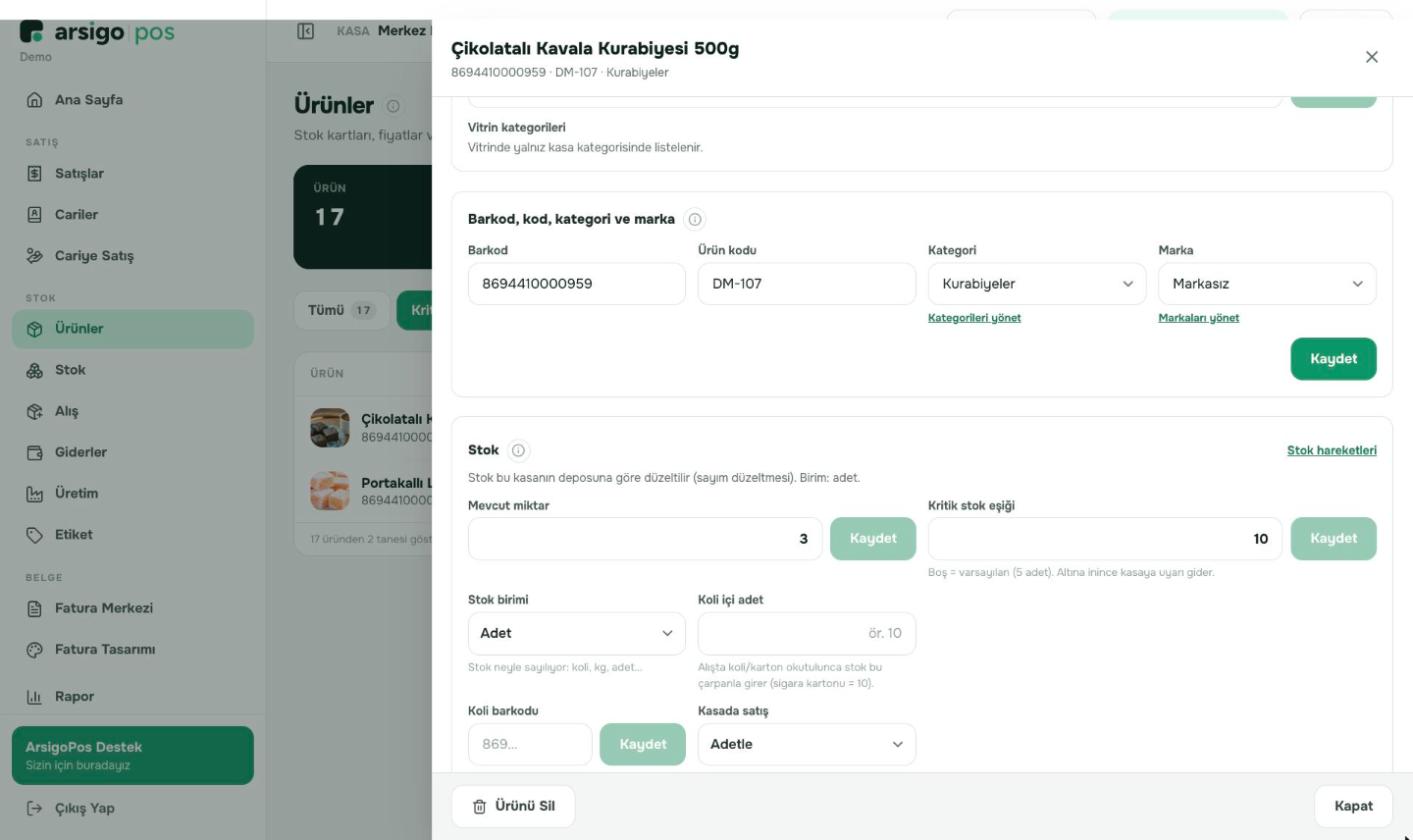Show info for Barkod, kod, kategori section

click(x=695, y=220)
